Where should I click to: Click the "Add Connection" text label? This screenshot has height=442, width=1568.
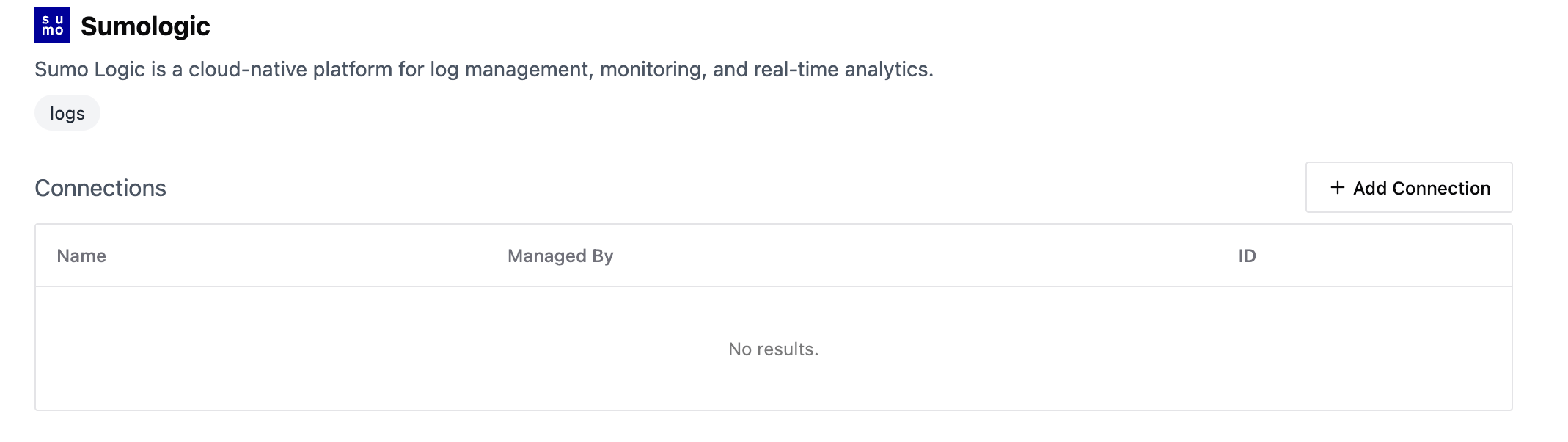pos(1421,189)
